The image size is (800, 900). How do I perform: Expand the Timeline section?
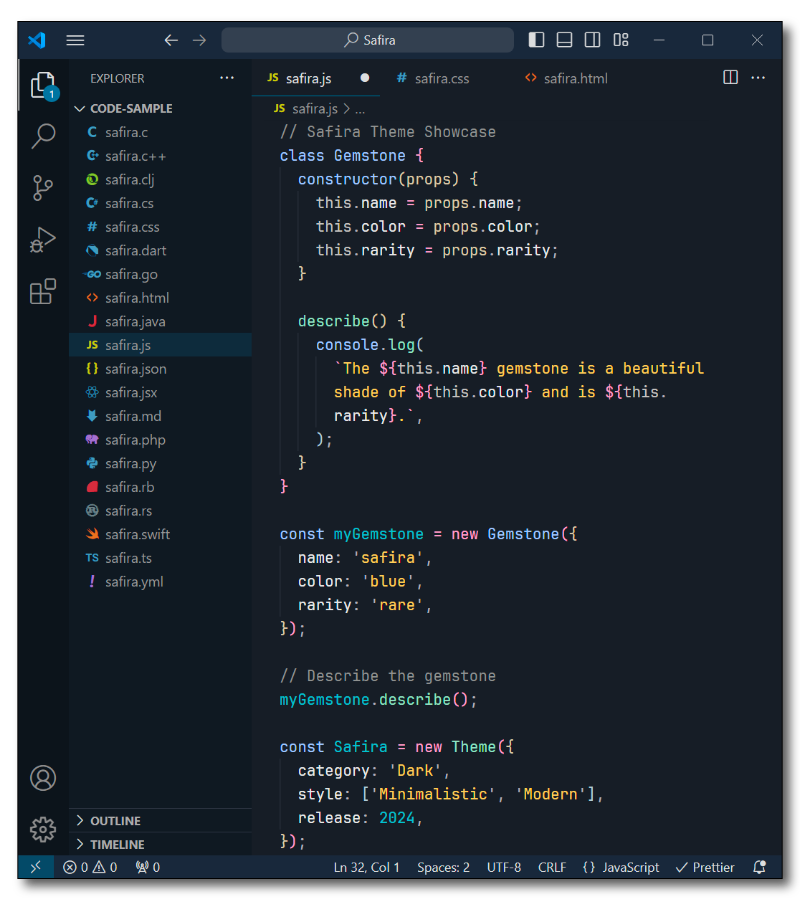click(120, 844)
